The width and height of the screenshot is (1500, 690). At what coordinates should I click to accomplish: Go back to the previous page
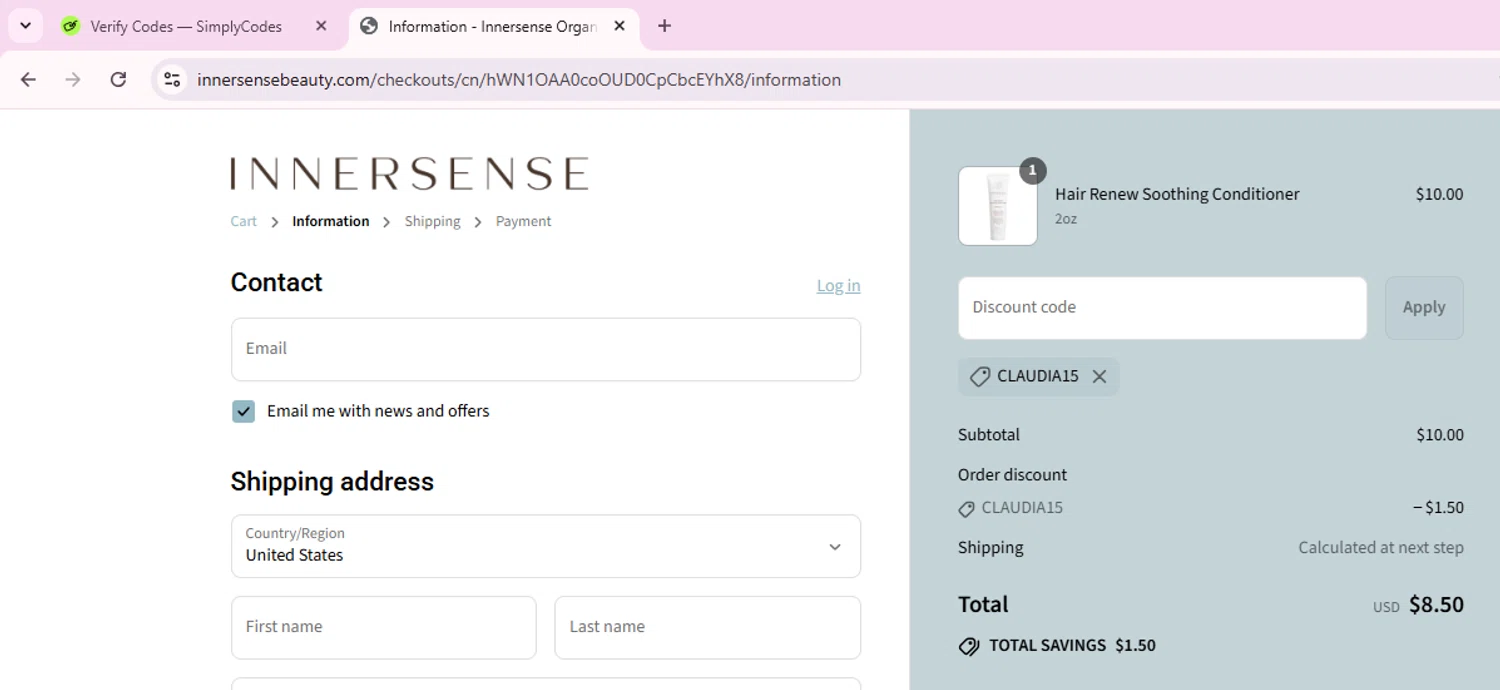(28, 80)
